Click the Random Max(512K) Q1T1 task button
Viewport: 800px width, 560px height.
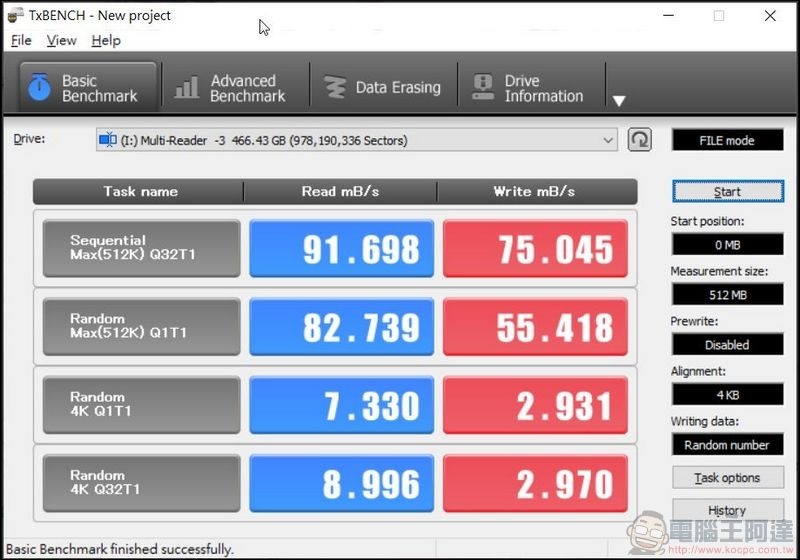[141, 326]
